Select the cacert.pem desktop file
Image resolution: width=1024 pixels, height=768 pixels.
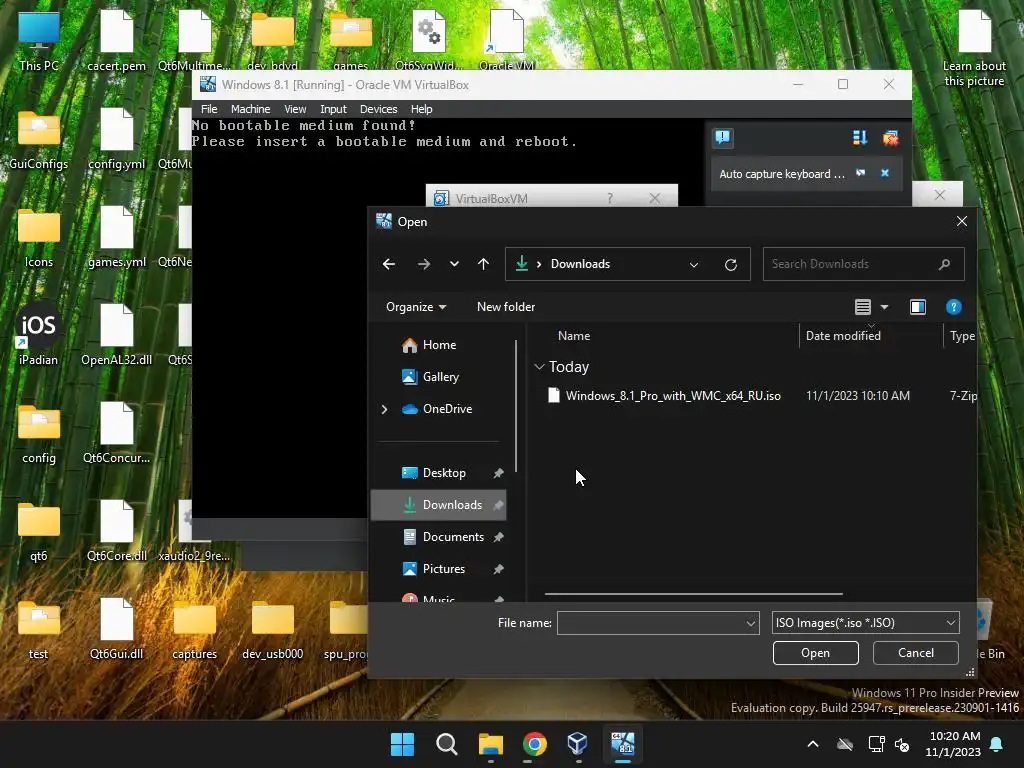116,41
